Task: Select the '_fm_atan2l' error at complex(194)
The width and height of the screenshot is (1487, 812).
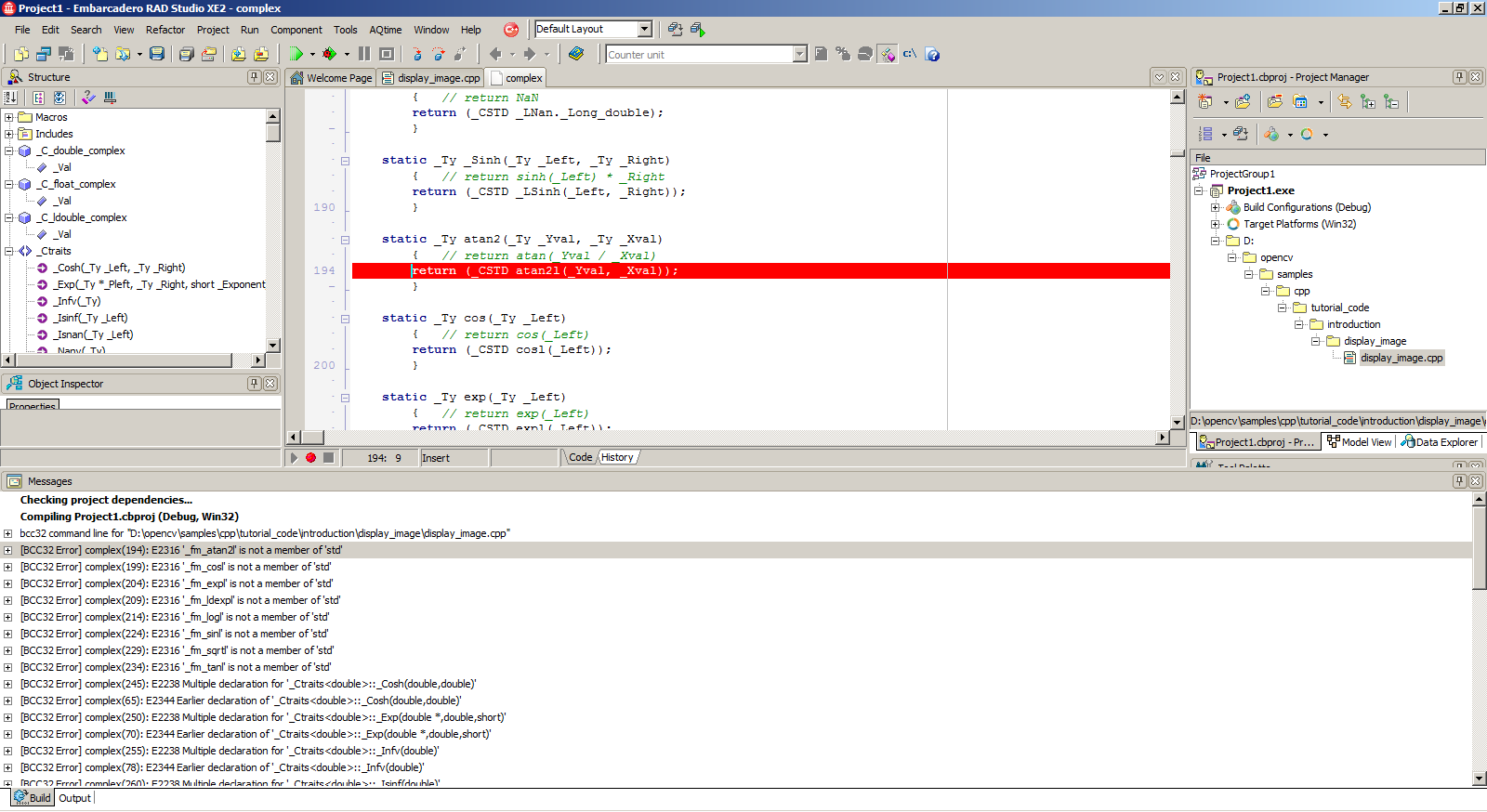Action: pyautogui.click(x=736, y=550)
